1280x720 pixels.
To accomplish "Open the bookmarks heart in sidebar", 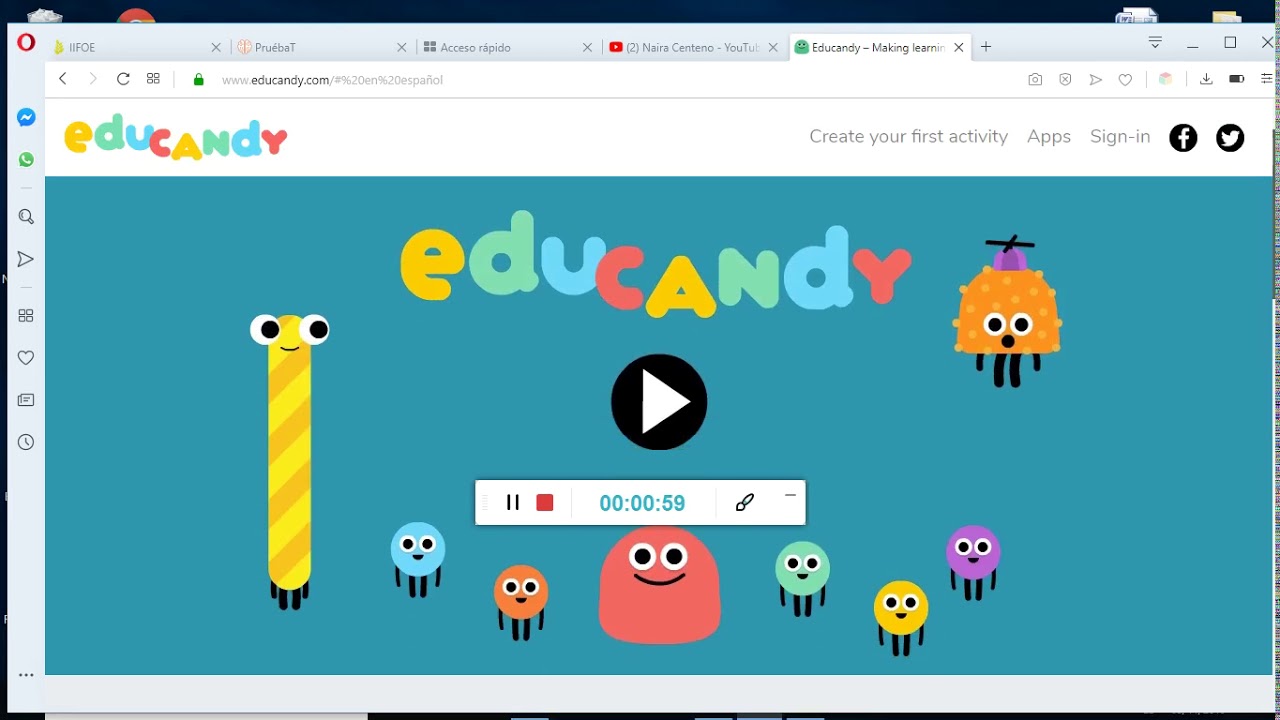I will click(26, 357).
